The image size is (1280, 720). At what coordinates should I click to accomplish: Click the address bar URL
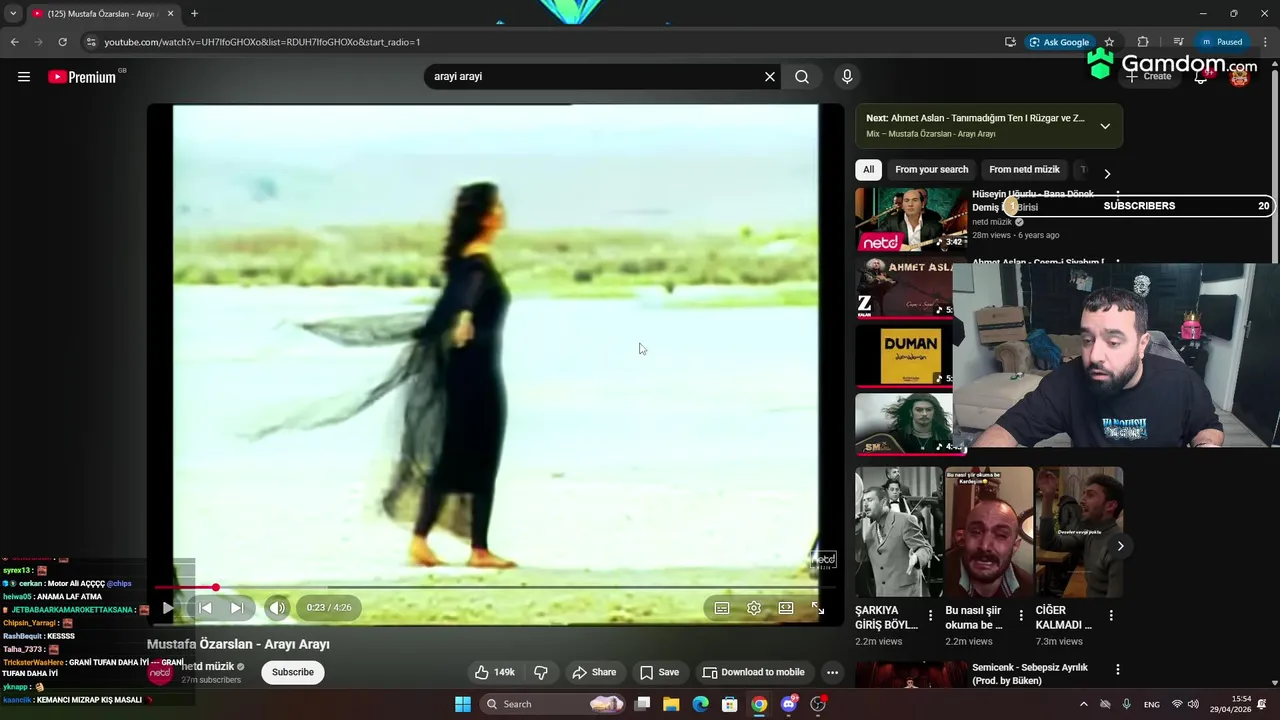pyautogui.click(x=262, y=42)
